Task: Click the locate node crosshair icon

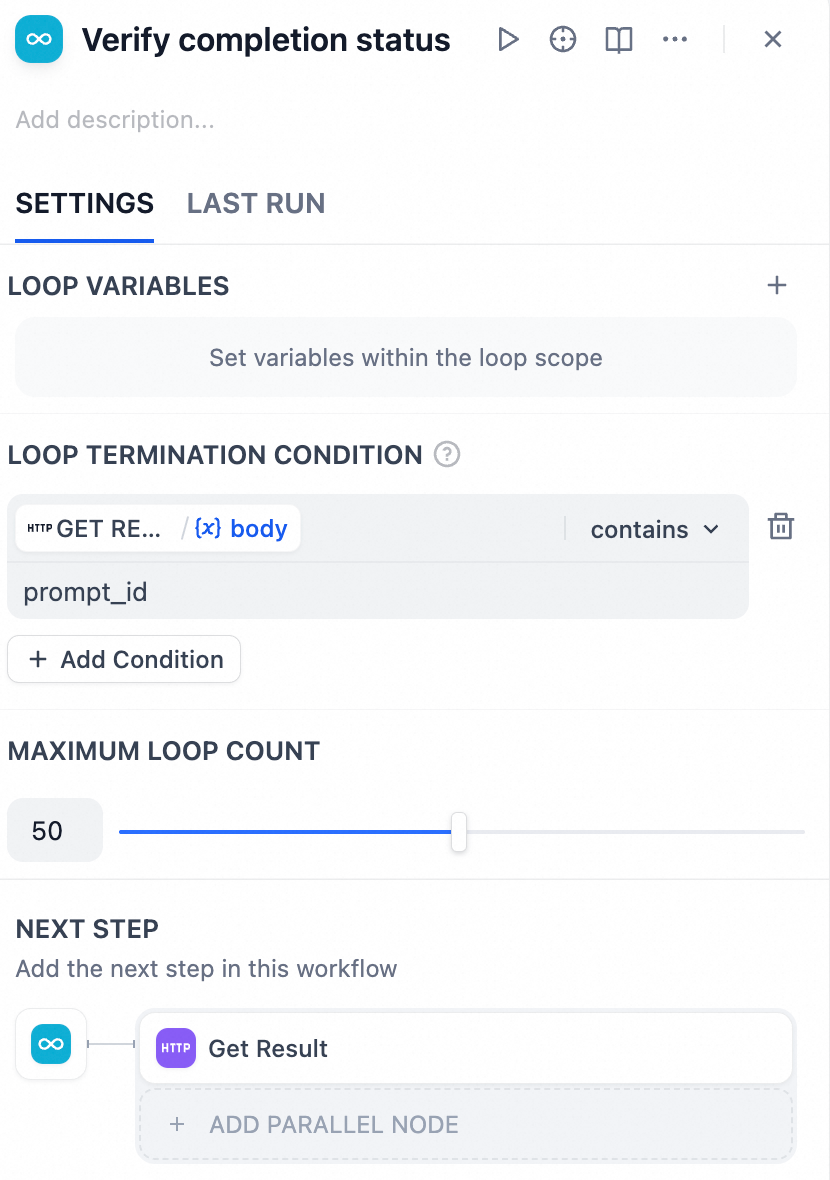Action: 563,40
